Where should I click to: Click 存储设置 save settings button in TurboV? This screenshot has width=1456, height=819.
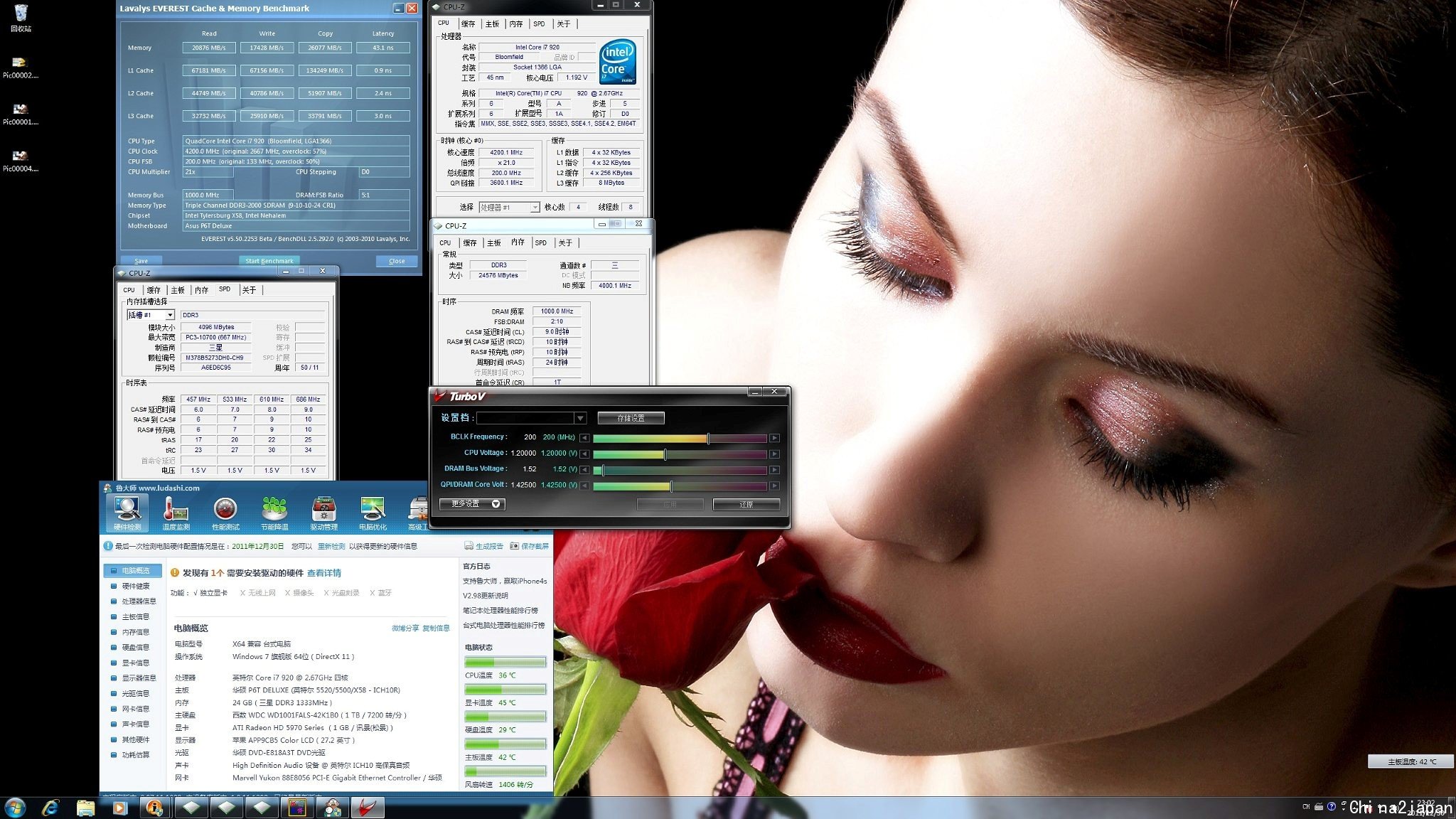(631, 418)
